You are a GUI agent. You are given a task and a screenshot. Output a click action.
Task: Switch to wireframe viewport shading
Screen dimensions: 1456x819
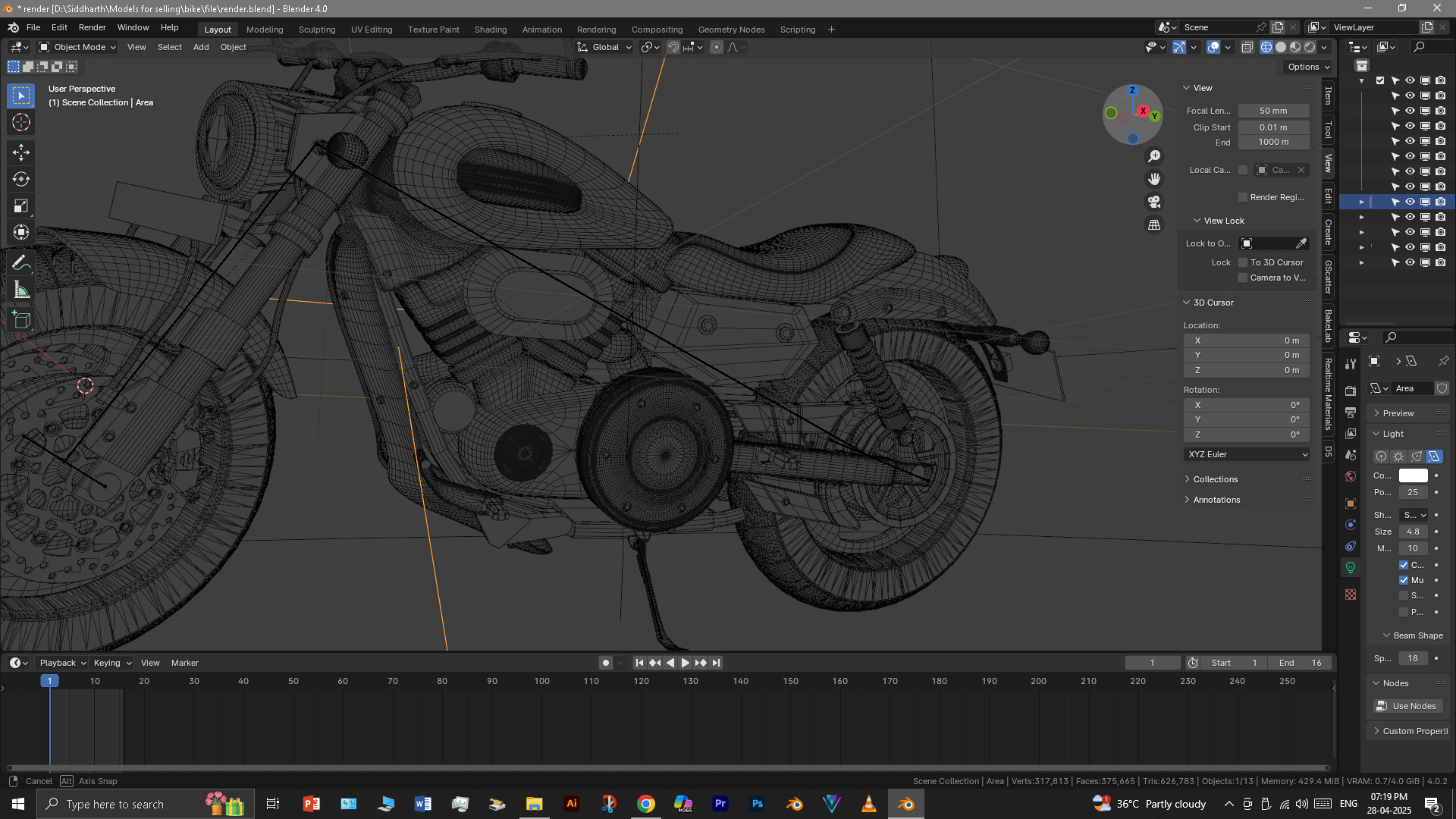pyautogui.click(x=1266, y=47)
